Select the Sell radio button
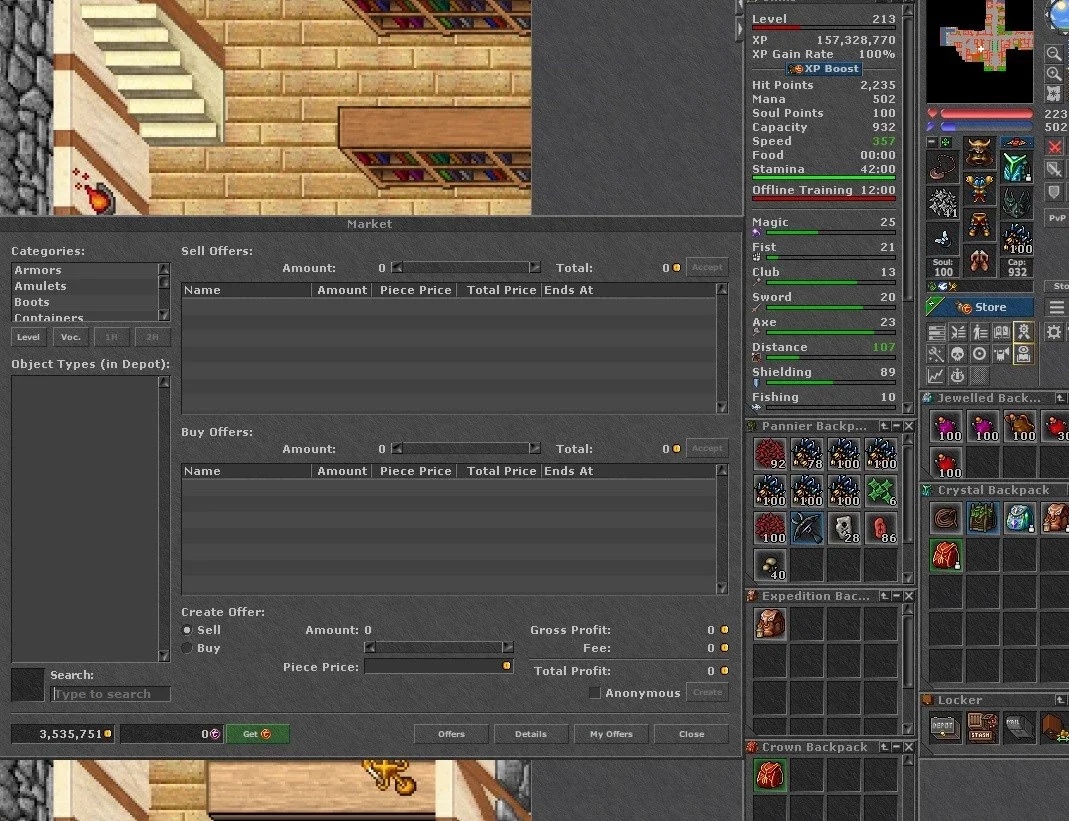 pos(187,630)
